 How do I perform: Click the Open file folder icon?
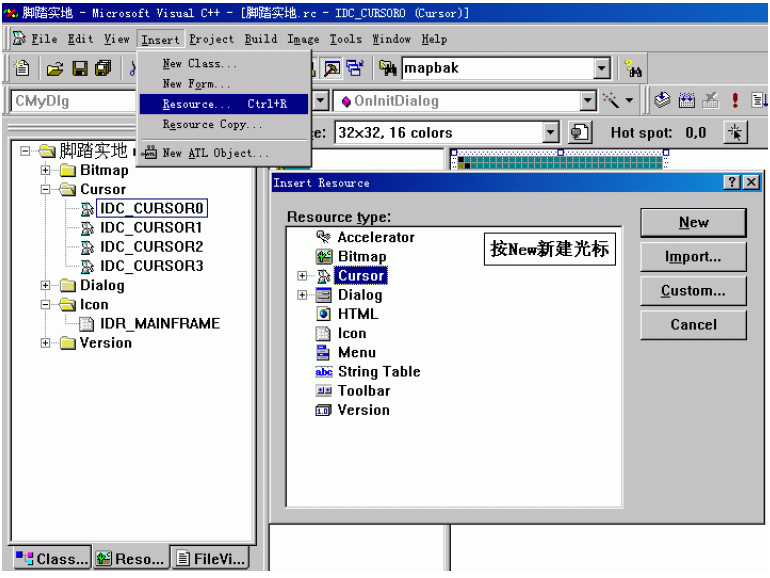[x=55, y=68]
